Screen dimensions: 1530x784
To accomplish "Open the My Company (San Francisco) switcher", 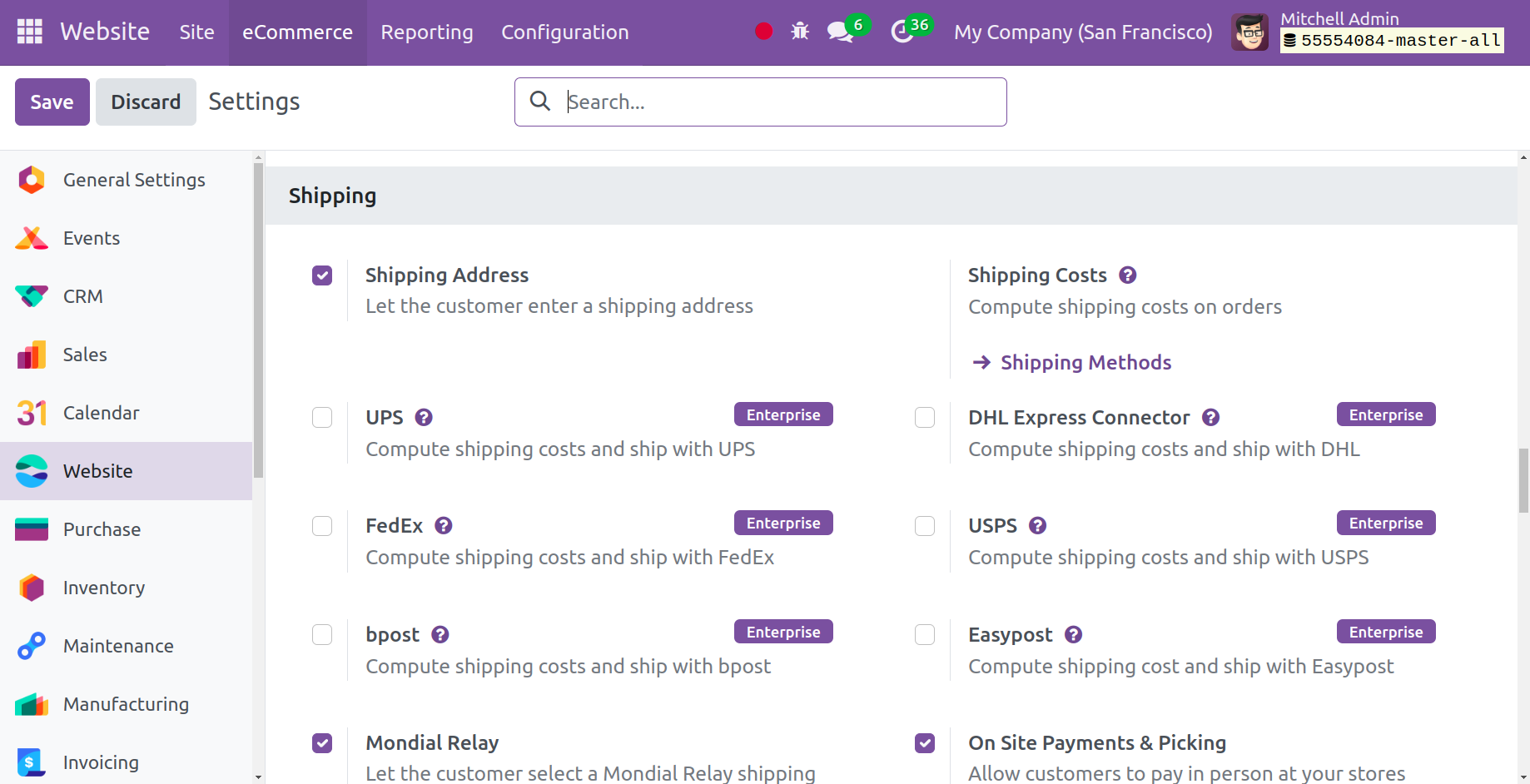I will click(1083, 32).
